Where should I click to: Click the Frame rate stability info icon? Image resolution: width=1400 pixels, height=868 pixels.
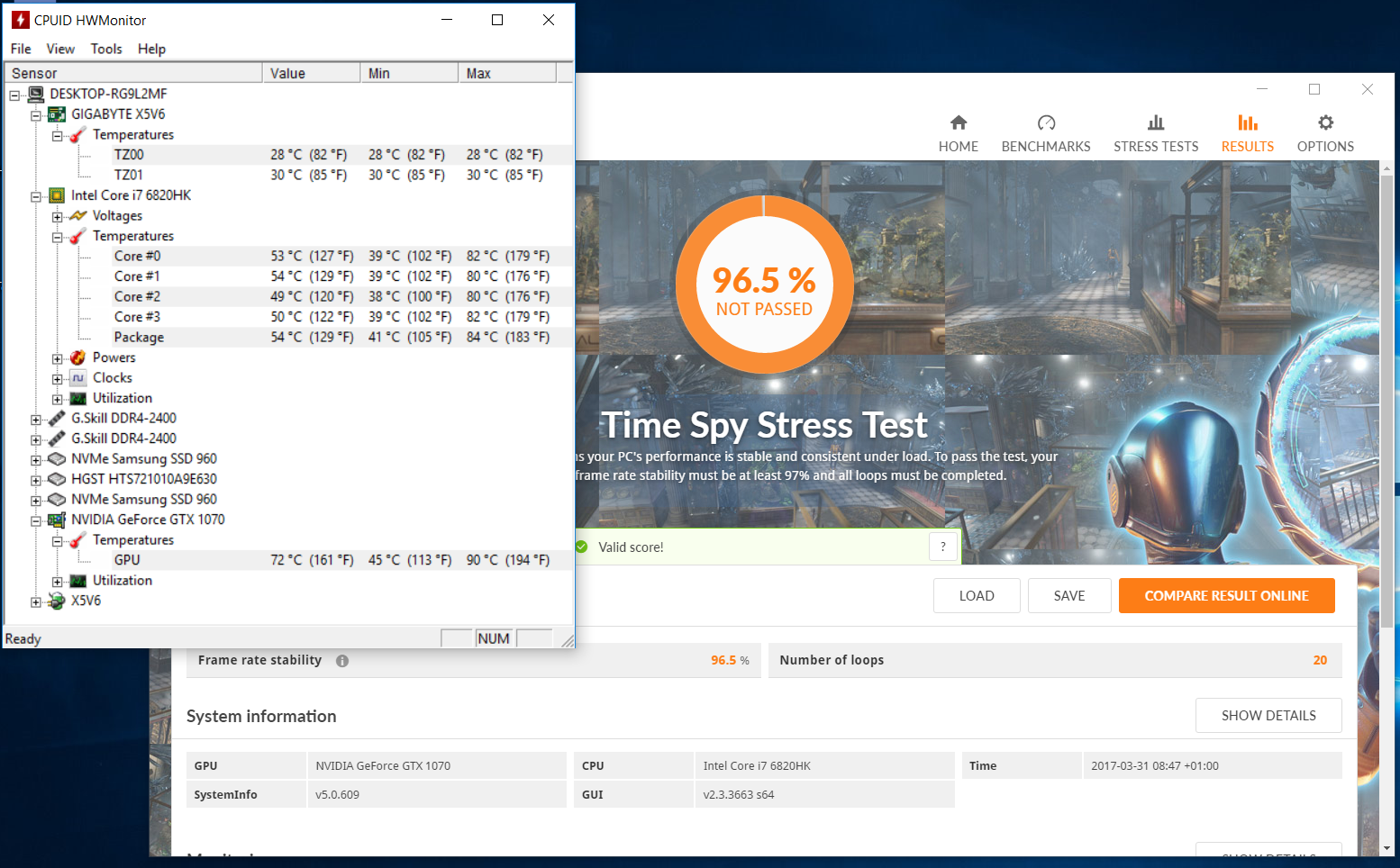(x=342, y=661)
